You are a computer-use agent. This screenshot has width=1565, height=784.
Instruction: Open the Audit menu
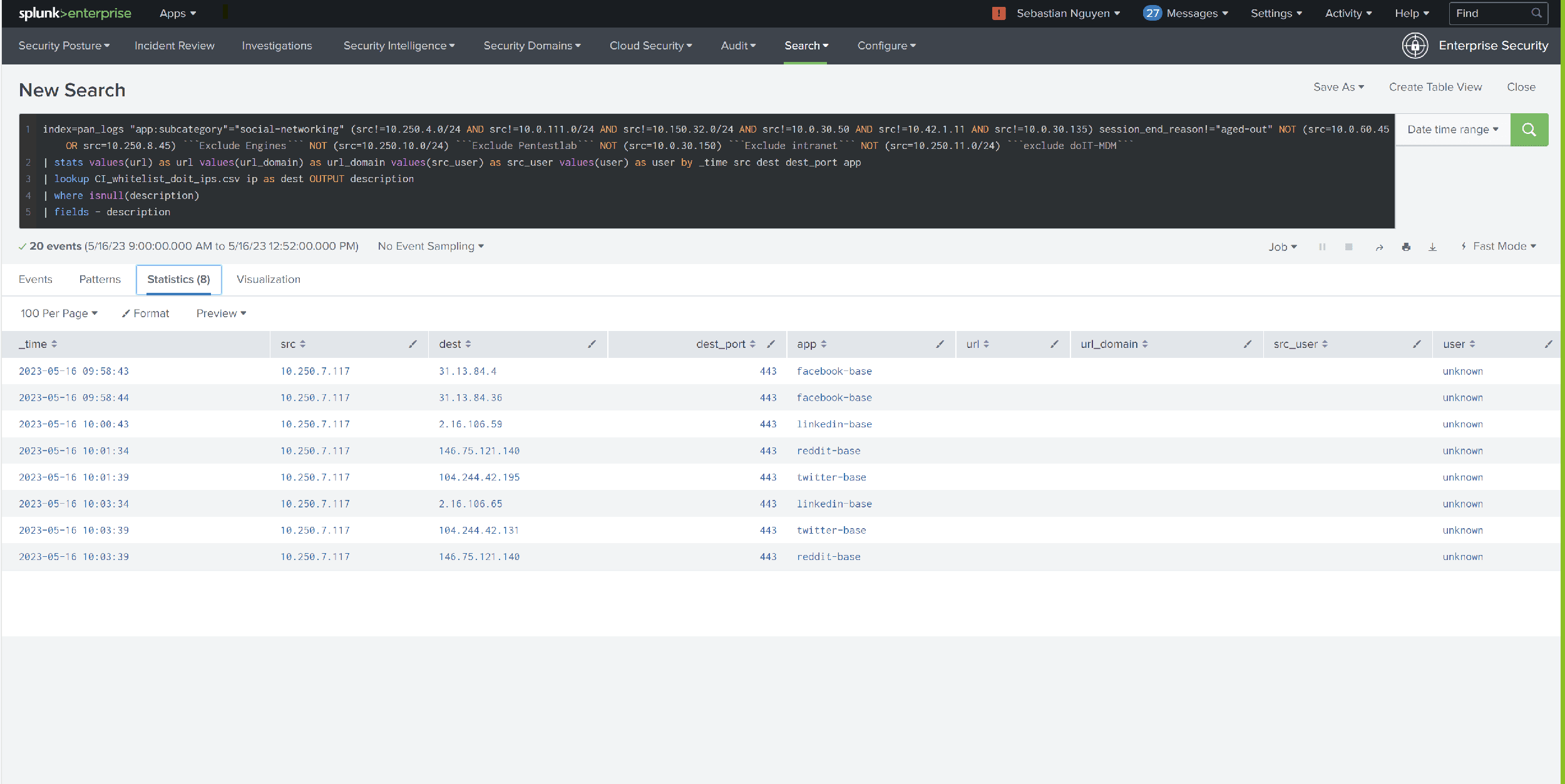[738, 46]
